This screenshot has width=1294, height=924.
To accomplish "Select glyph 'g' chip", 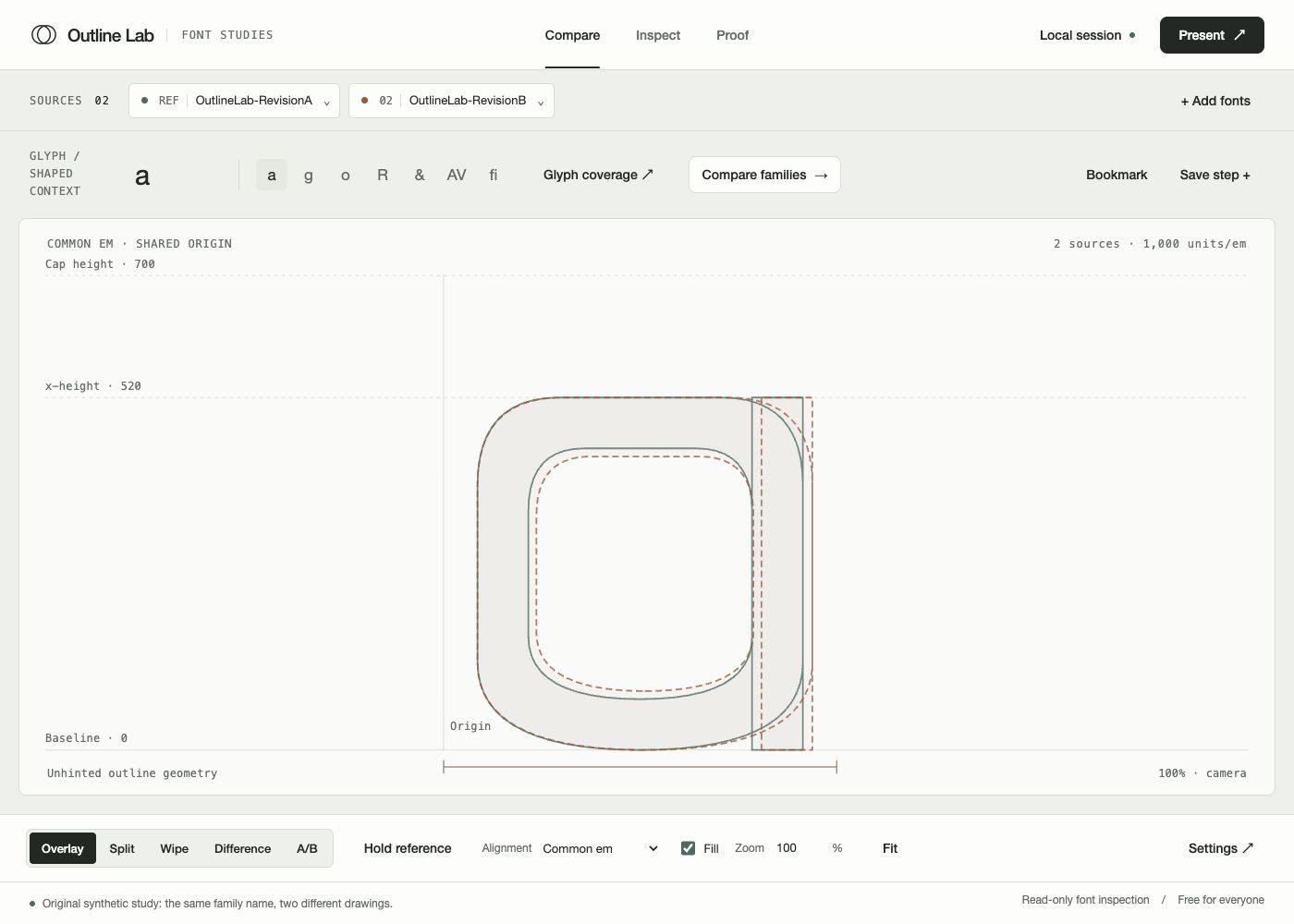I will pos(308,175).
